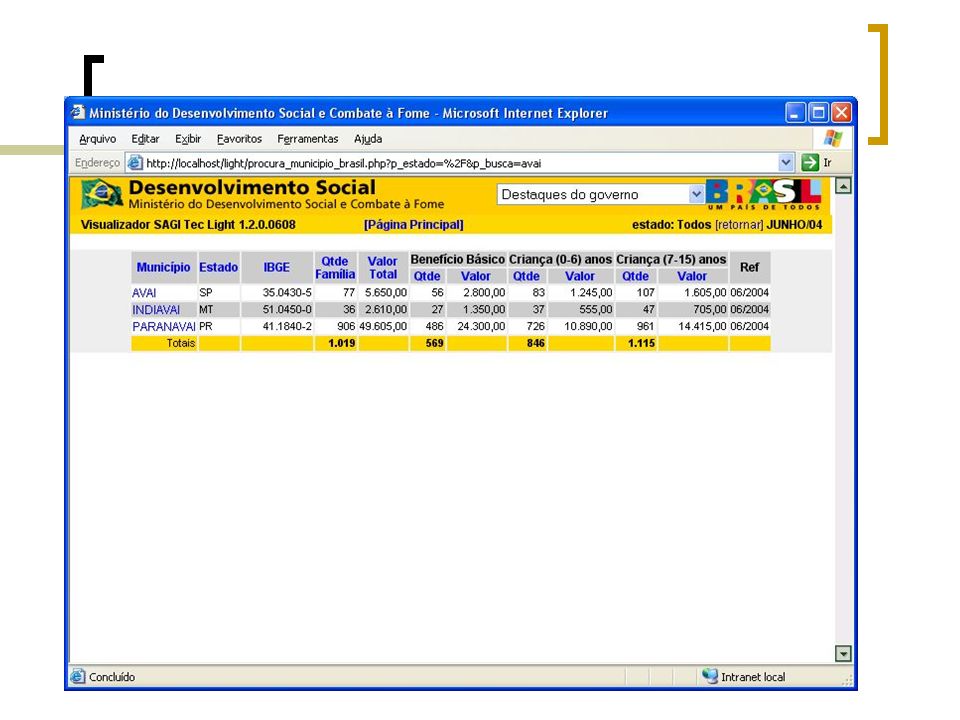Click IBGE code 51.0450-0

[x=287, y=310]
